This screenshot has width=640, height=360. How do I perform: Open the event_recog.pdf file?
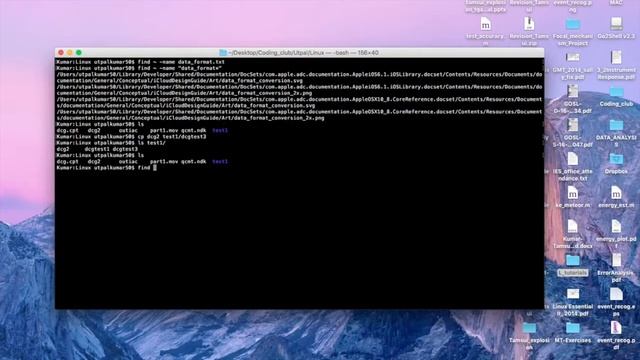(616, 328)
